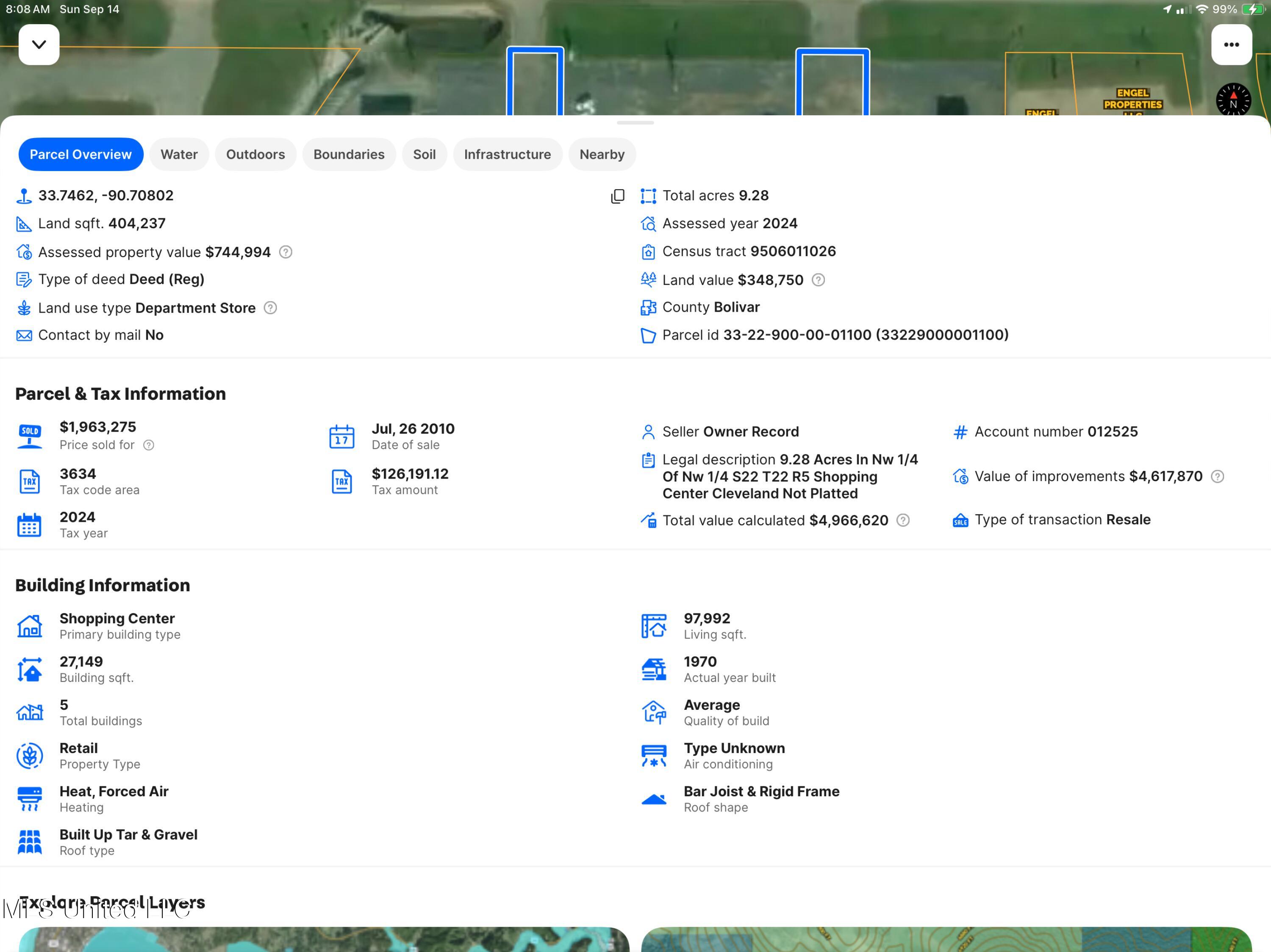Select the Parcel Overview tab
1271x952 pixels.
click(x=80, y=155)
